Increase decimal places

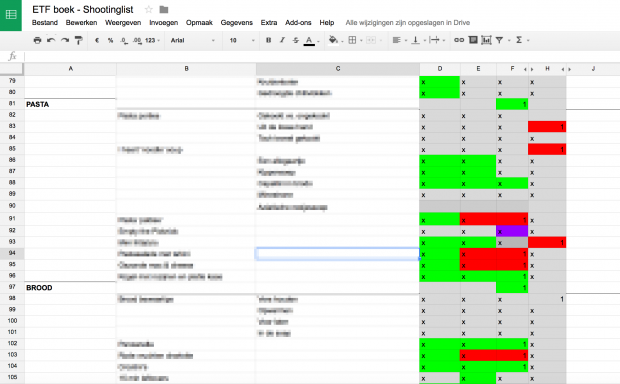tap(137, 40)
